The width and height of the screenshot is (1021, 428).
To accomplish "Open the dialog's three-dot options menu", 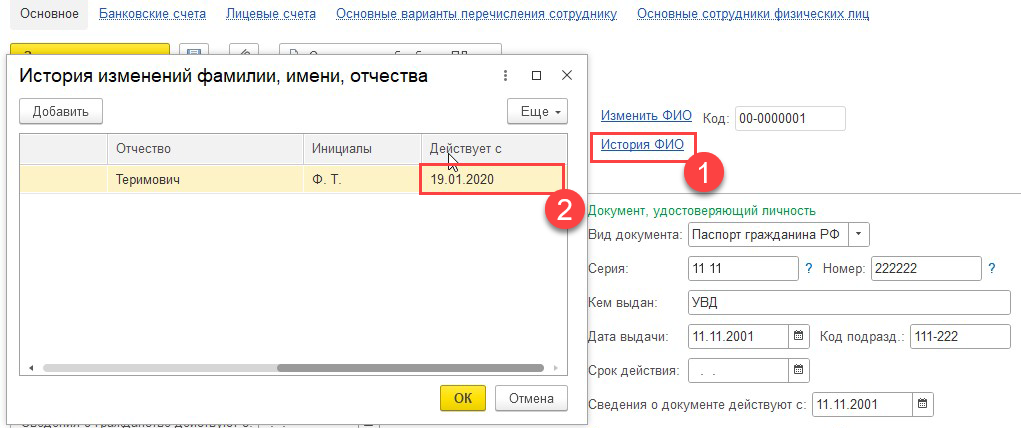I will 506,76.
